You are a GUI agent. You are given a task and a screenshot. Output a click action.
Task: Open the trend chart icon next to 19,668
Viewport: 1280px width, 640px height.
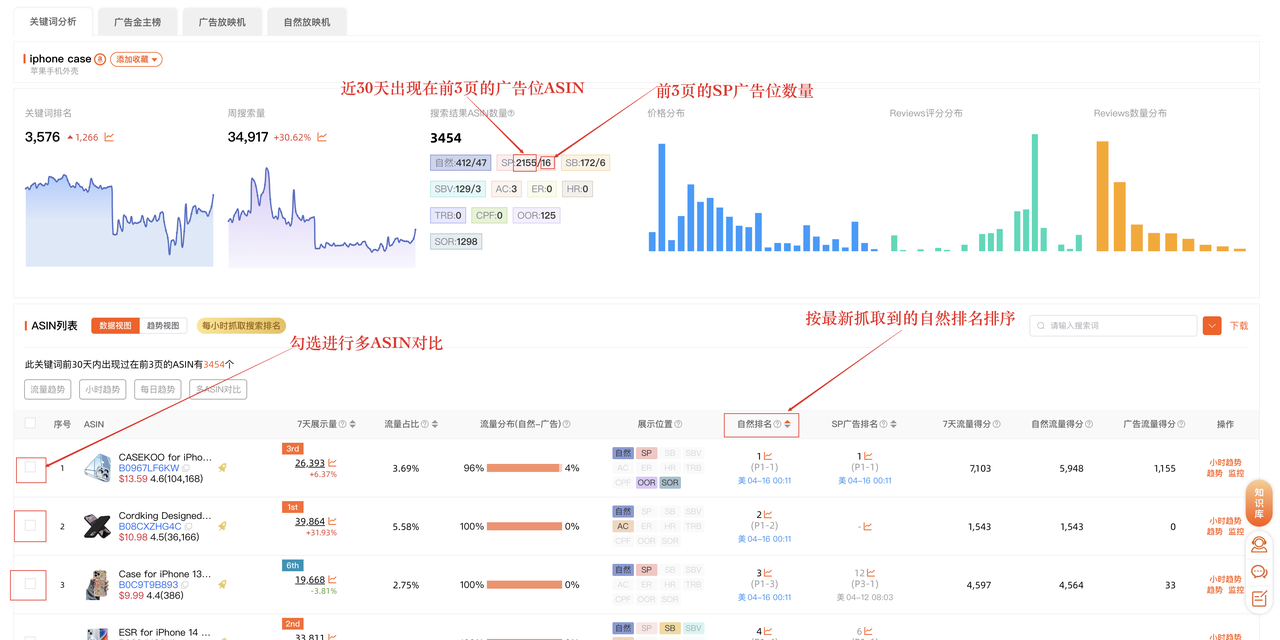332,579
